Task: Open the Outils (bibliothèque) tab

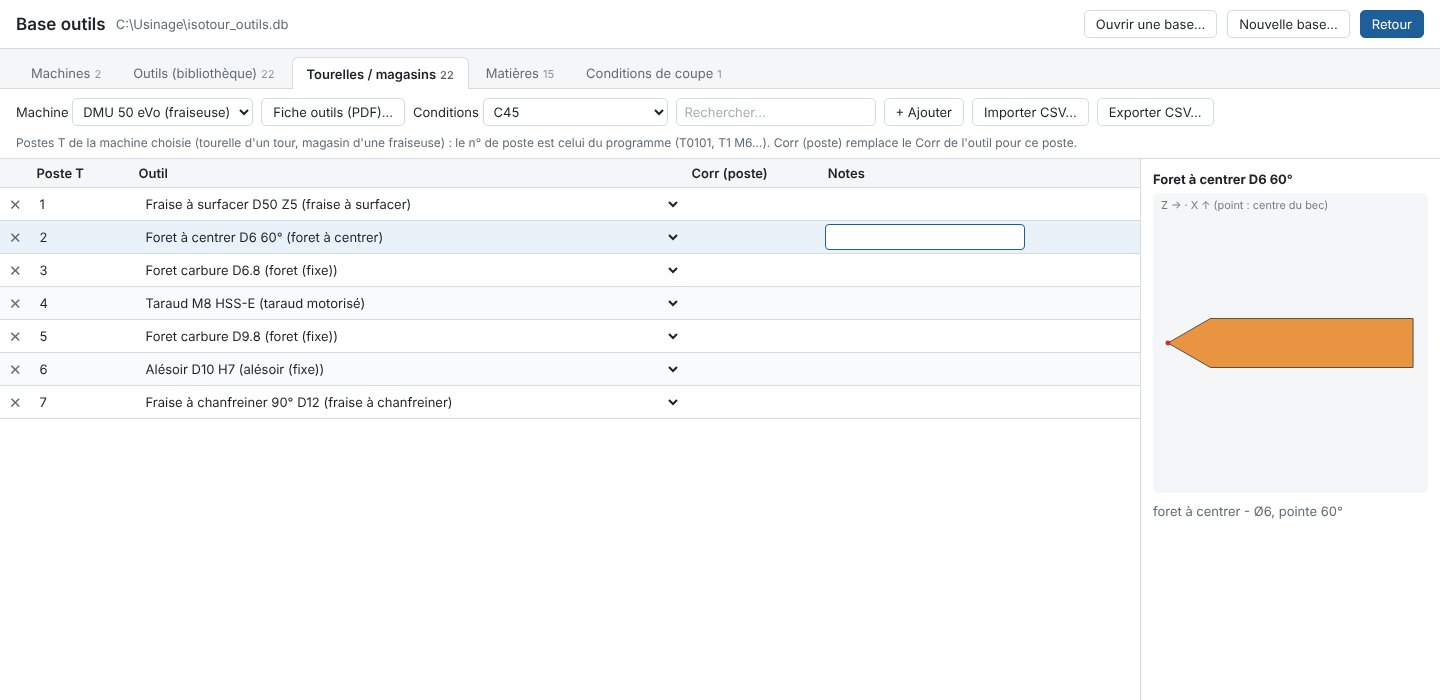Action: 204,73
